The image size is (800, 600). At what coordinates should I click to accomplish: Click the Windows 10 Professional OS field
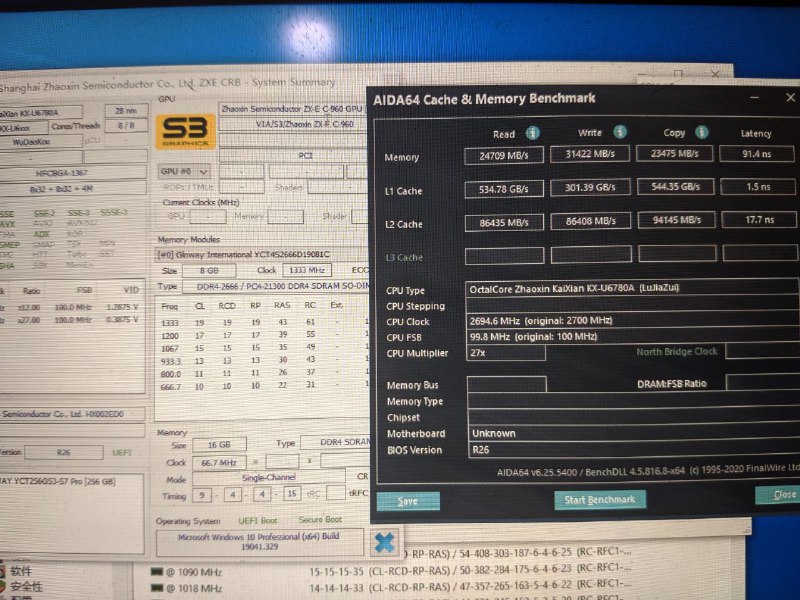click(259, 542)
